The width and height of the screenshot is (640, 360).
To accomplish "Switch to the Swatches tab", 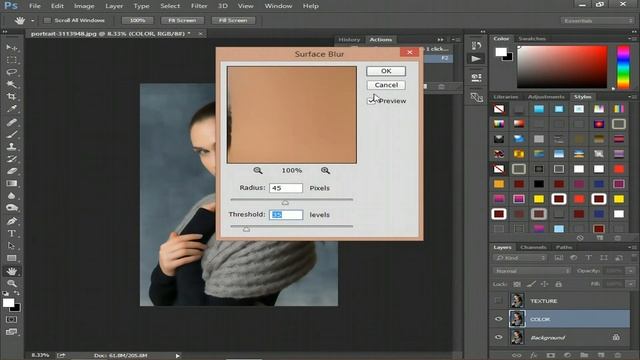I will 532,39.
